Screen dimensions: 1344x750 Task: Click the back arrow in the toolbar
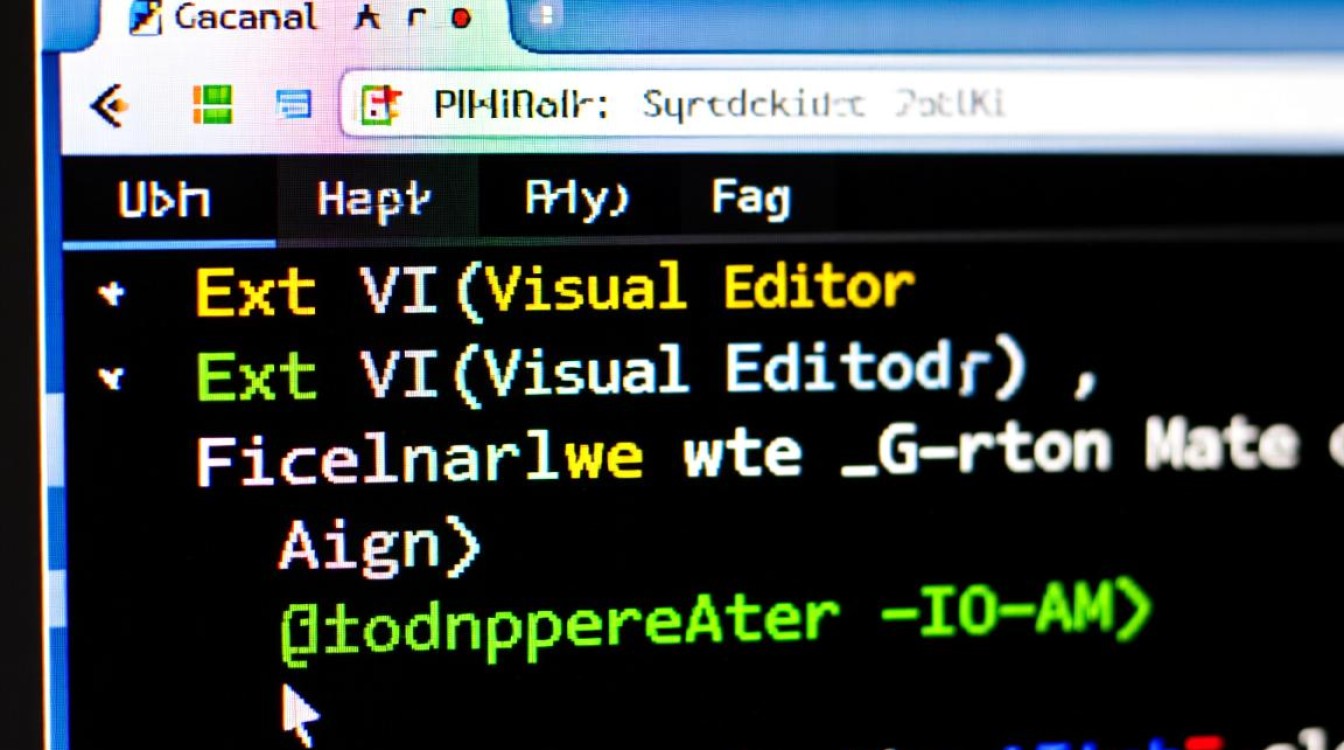click(108, 105)
